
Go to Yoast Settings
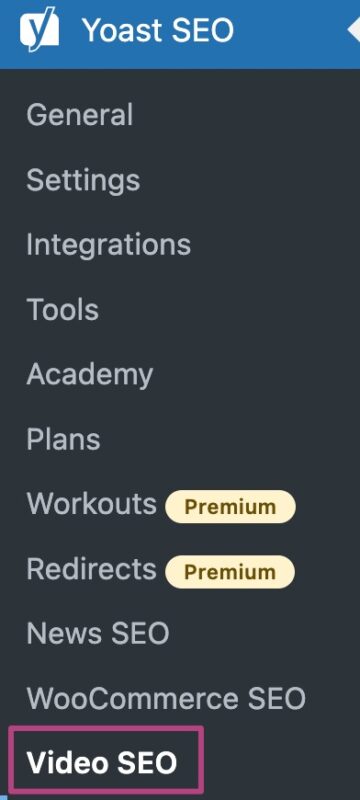[83, 180]
